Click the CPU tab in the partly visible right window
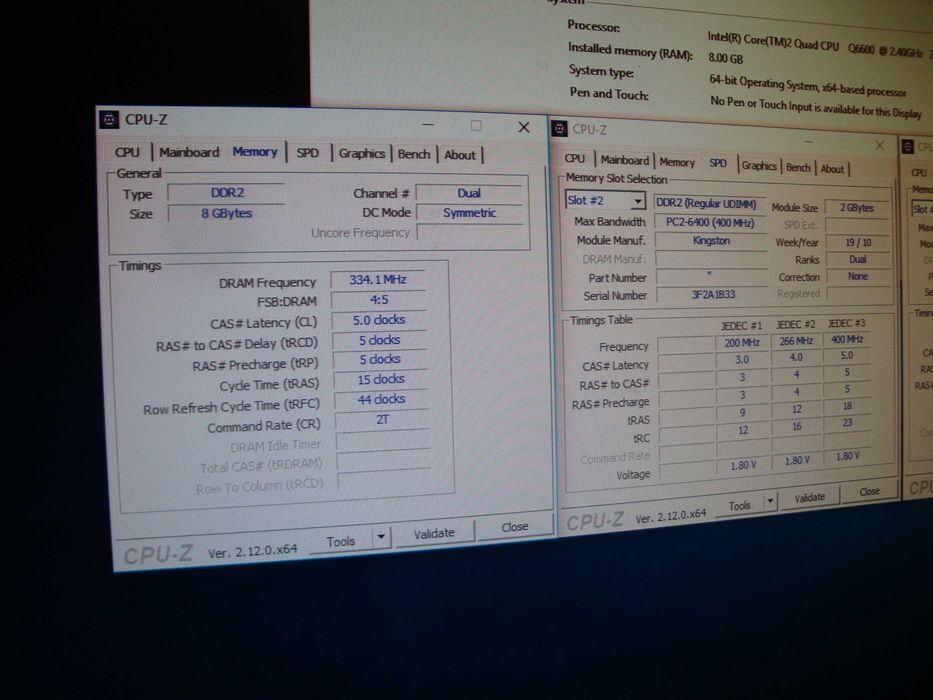The height and width of the screenshot is (700, 933). 919,173
